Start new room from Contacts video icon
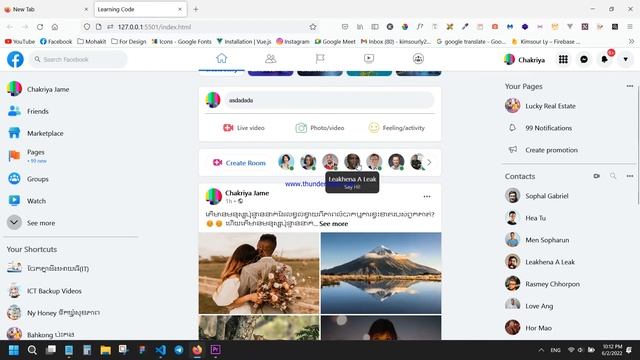 [x=596, y=176]
